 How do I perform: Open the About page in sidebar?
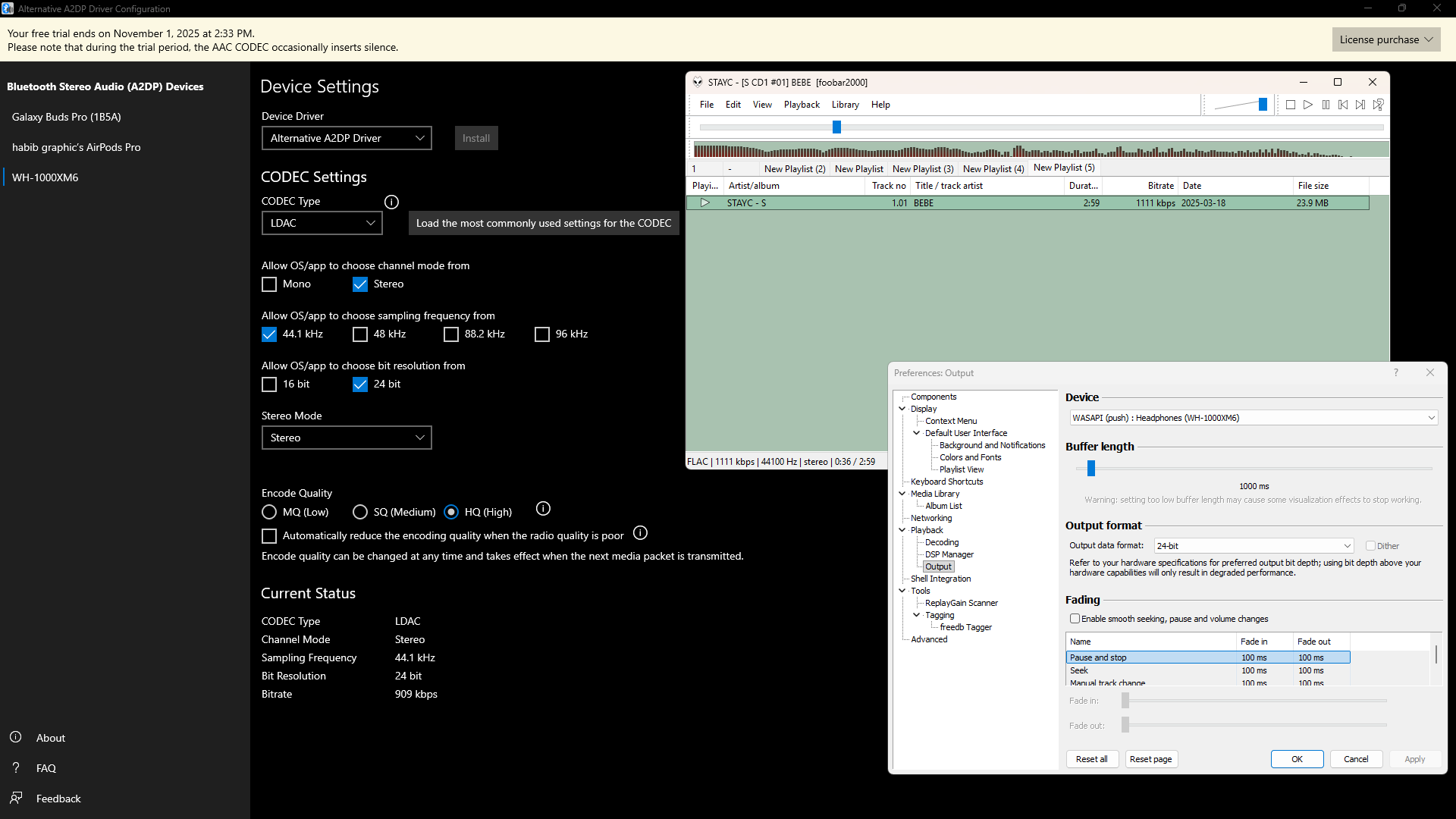50,738
